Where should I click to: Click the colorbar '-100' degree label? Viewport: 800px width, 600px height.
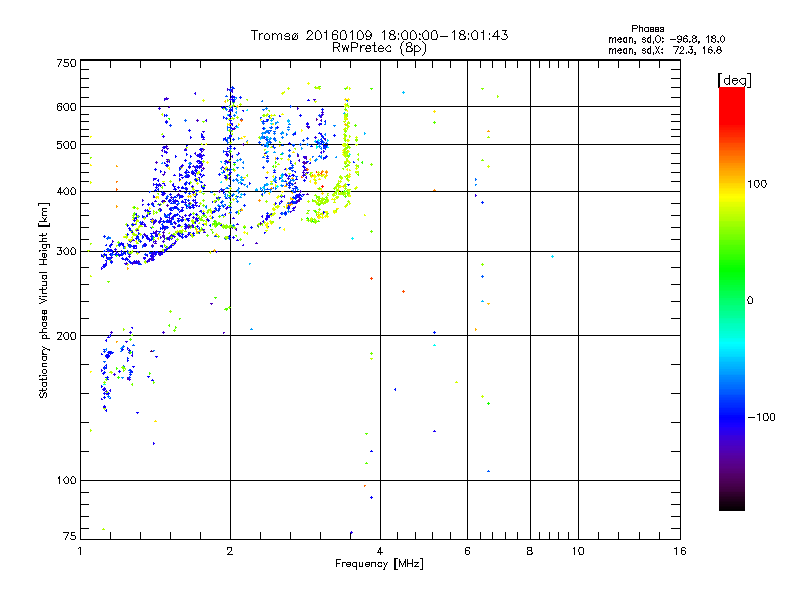pyautogui.click(x=761, y=417)
